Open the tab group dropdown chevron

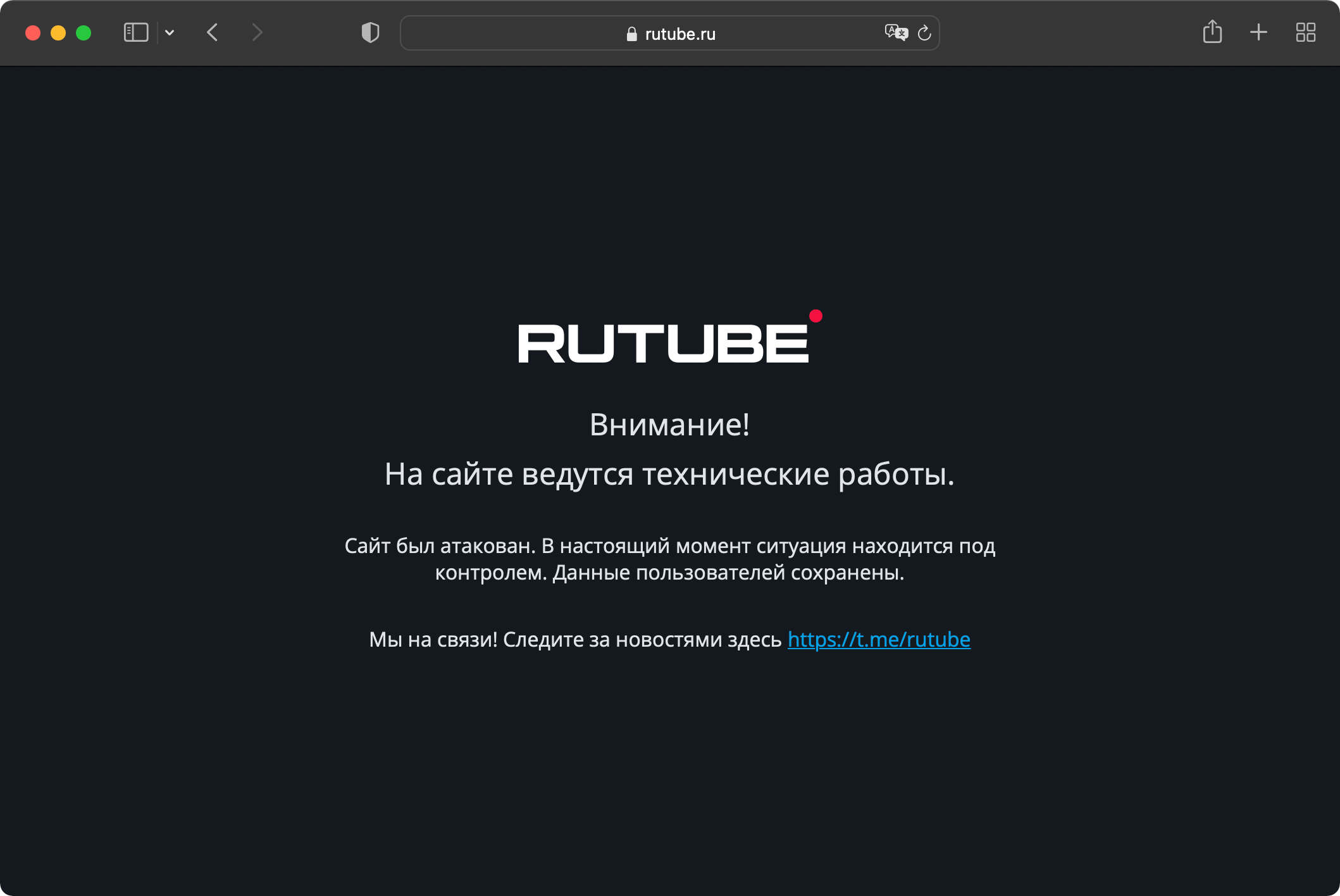pyautogui.click(x=170, y=32)
